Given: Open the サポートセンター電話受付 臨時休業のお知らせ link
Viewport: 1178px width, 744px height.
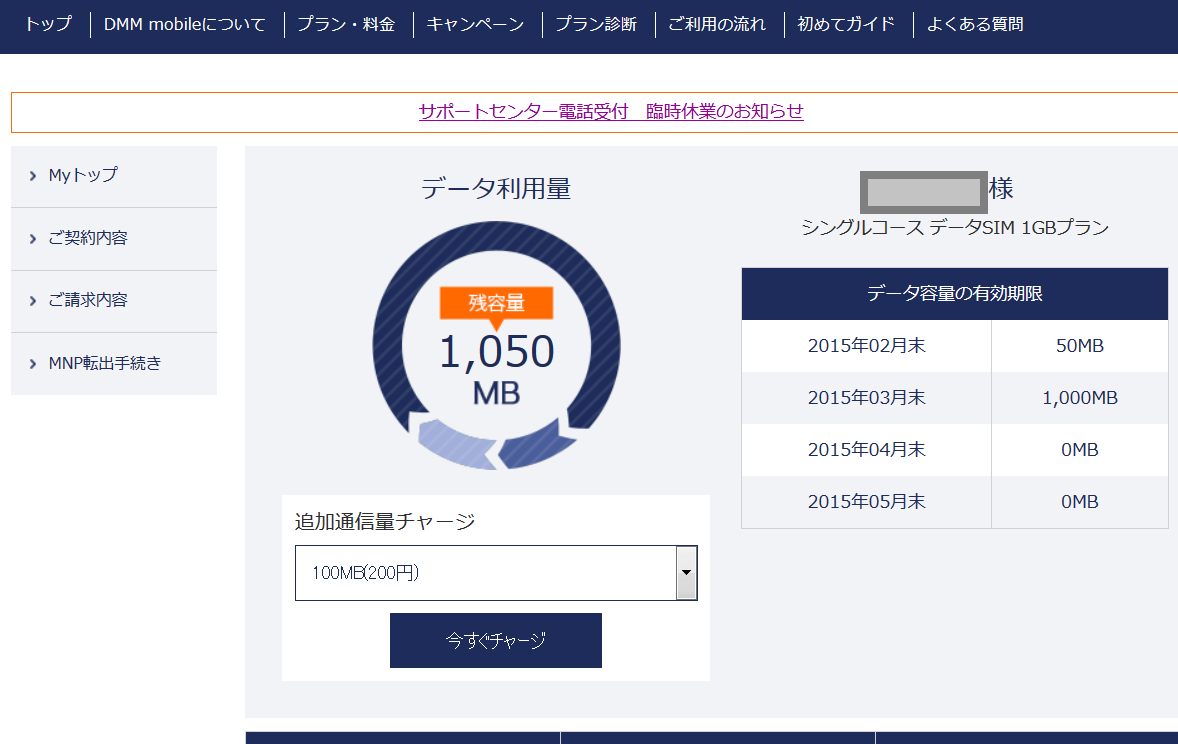Looking at the screenshot, I should [x=611, y=111].
